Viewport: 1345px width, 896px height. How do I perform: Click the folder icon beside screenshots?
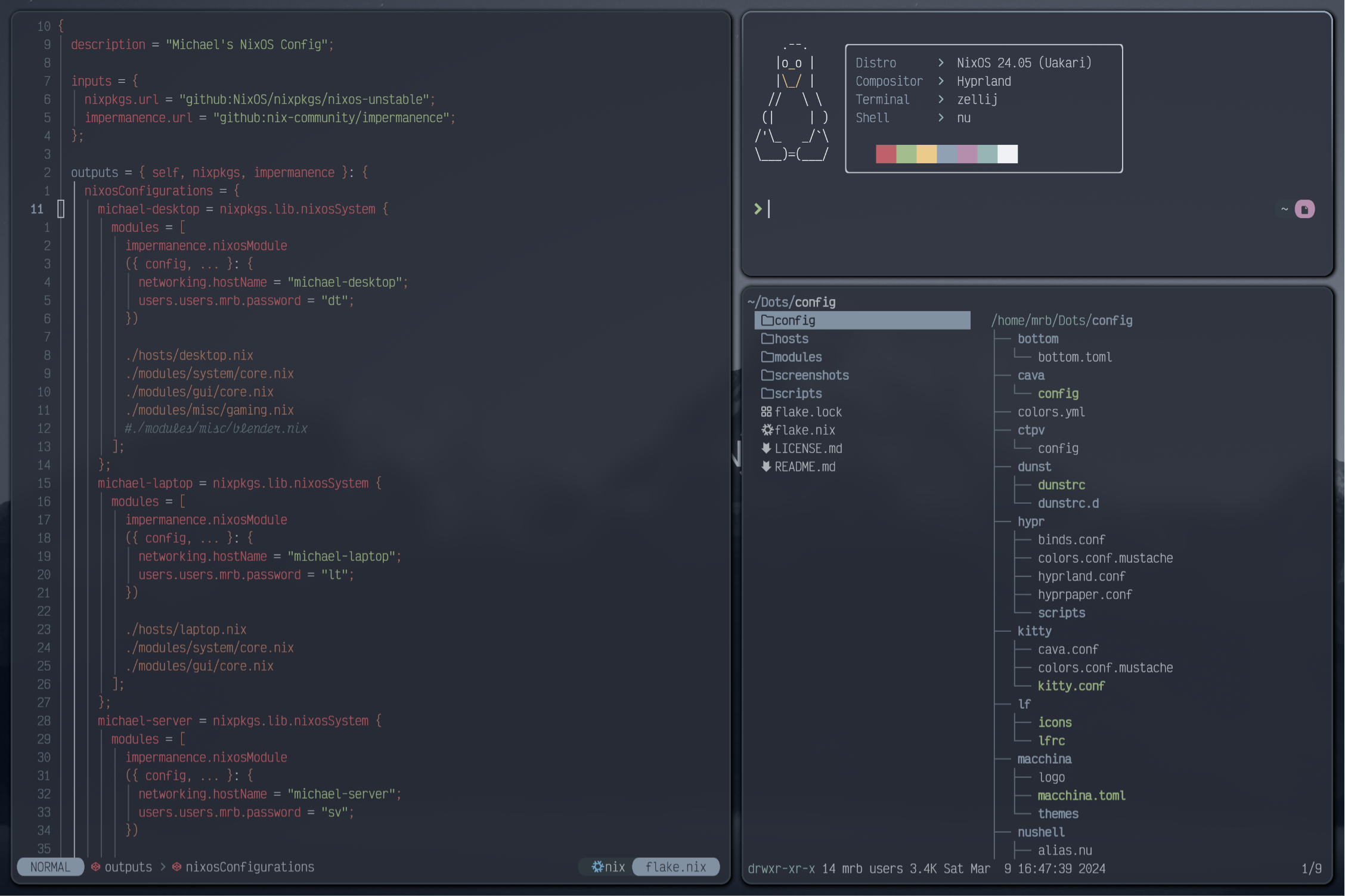(x=767, y=376)
